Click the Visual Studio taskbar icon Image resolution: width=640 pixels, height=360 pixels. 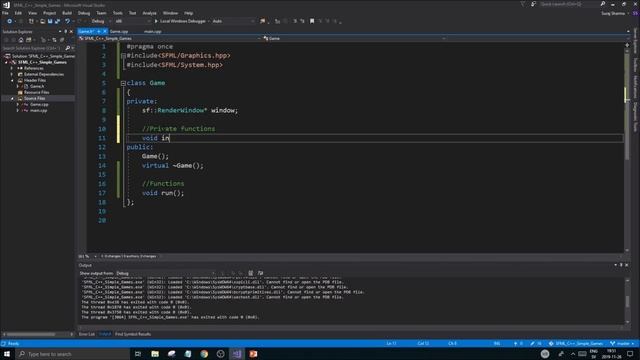237,354
